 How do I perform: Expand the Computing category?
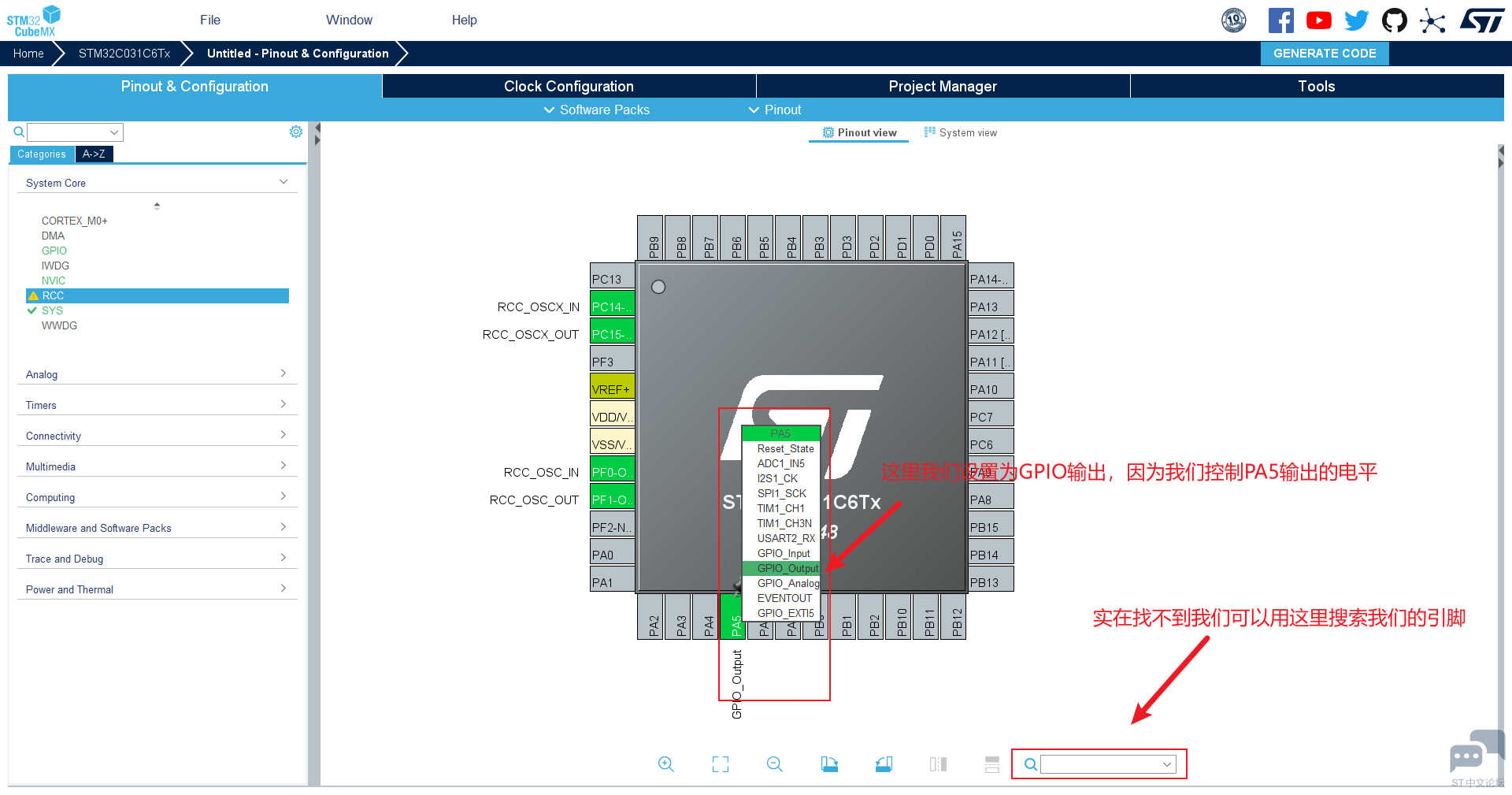283,496
